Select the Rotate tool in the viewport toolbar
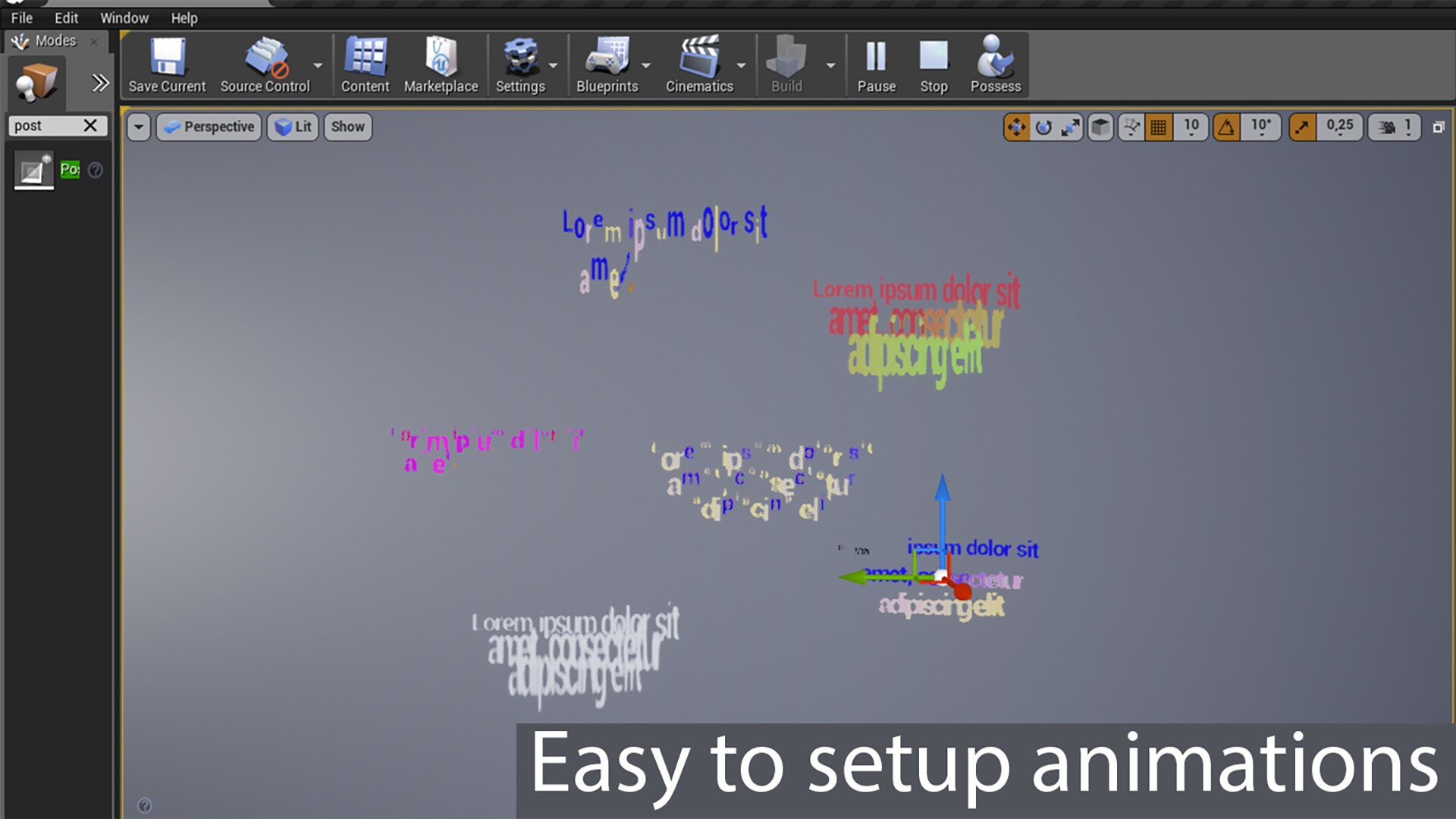Image resolution: width=1456 pixels, height=819 pixels. pyautogui.click(x=1044, y=127)
